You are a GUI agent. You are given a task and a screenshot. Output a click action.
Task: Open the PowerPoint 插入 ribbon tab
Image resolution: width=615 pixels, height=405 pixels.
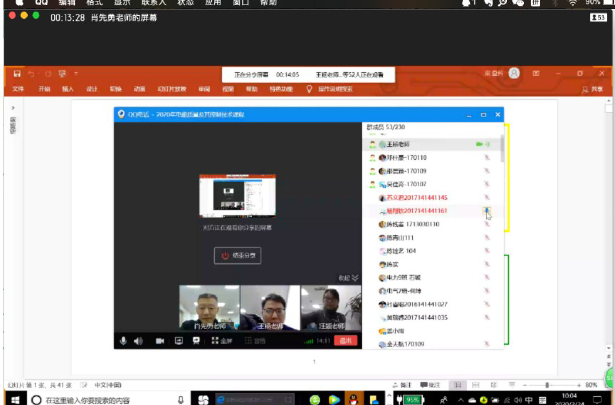(68, 89)
